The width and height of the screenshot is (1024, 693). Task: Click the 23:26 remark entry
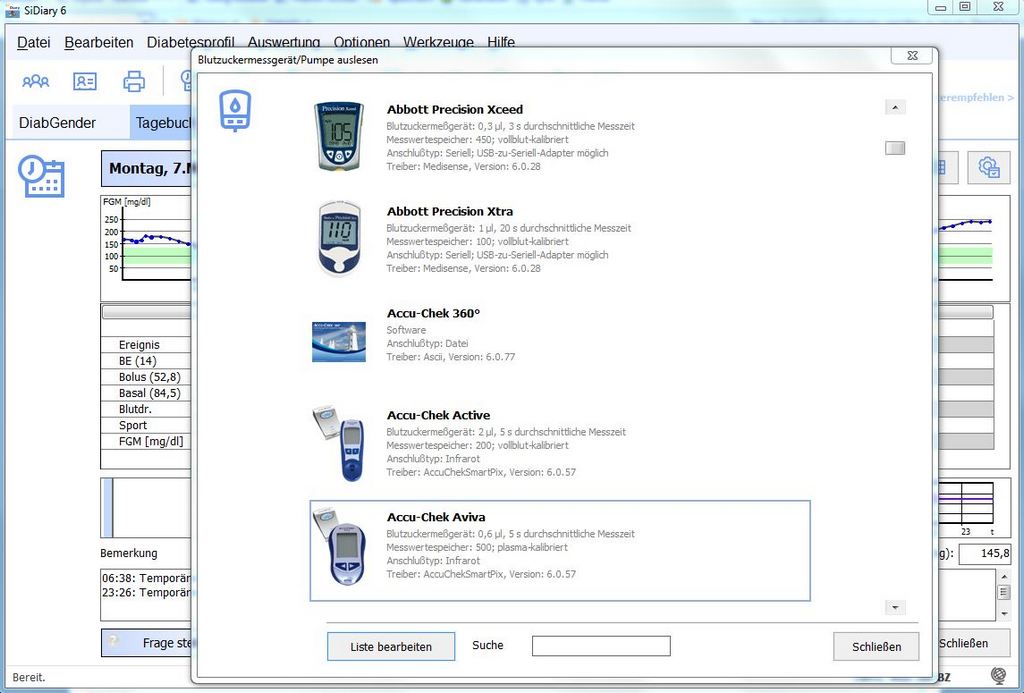point(146,593)
